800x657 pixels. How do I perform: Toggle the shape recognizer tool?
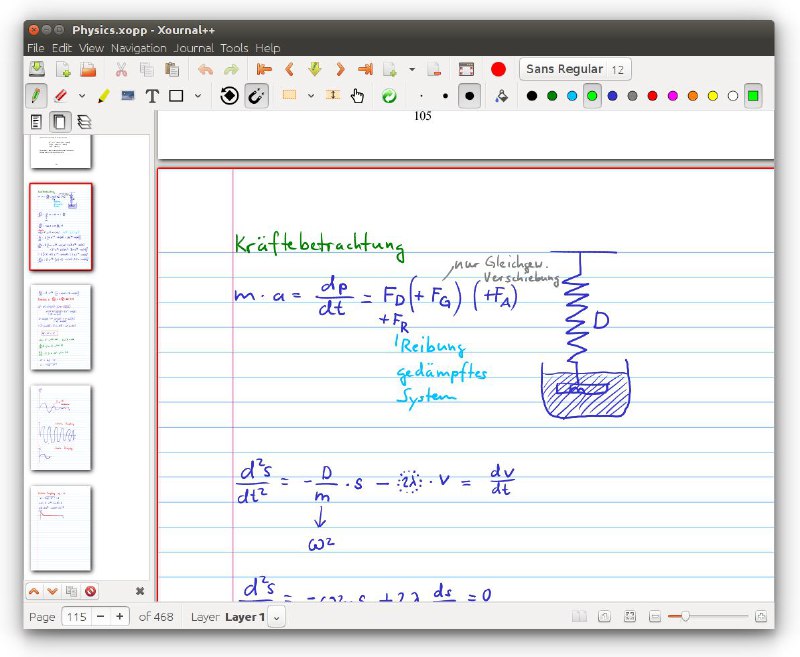tap(230, 95)
